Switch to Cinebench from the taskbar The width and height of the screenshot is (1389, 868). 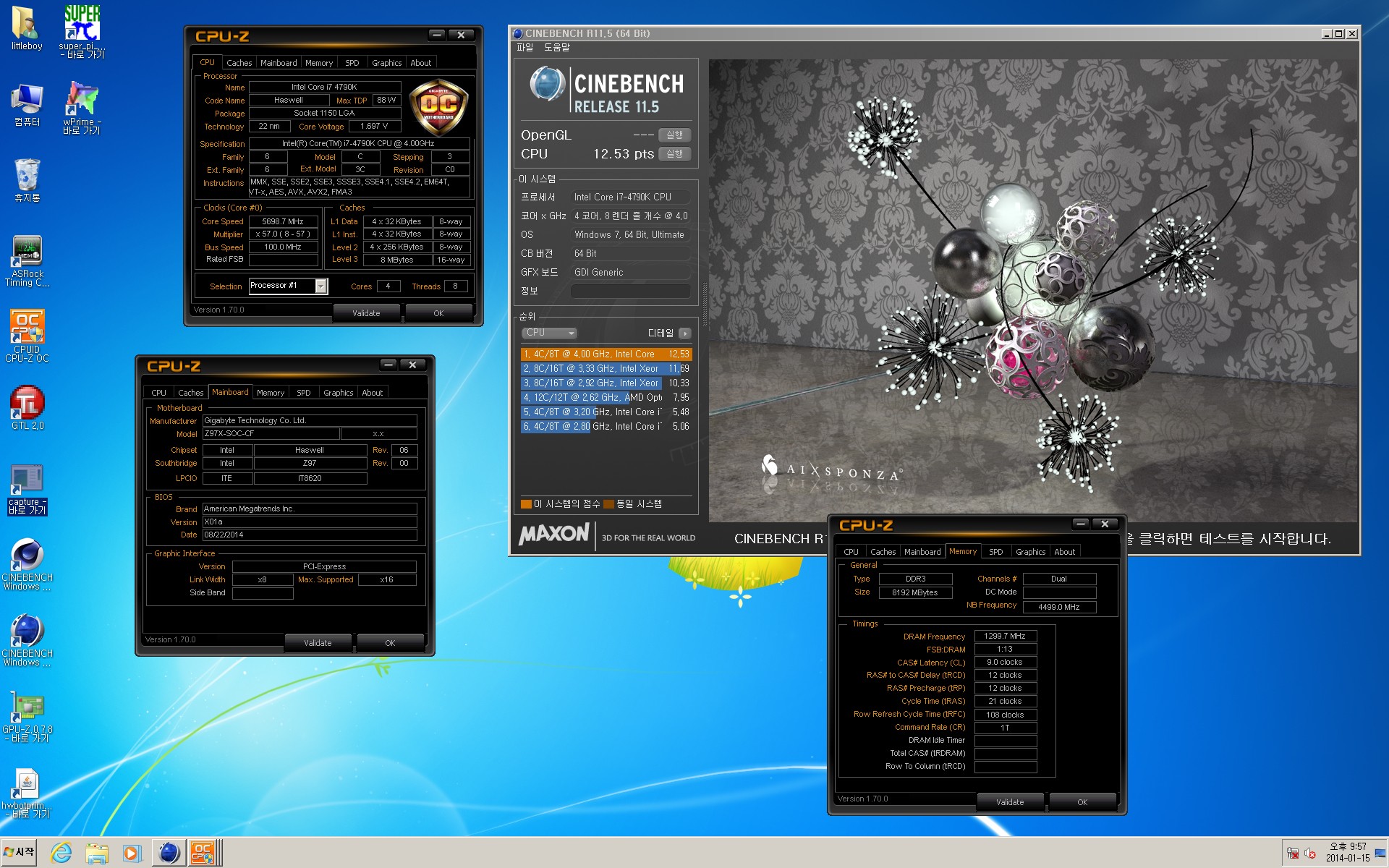(168, 853)
